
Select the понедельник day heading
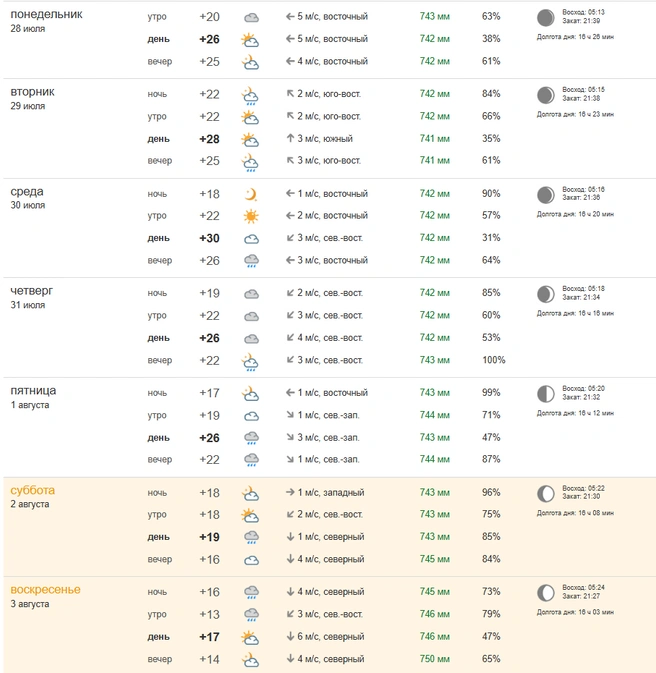point(46,14)
